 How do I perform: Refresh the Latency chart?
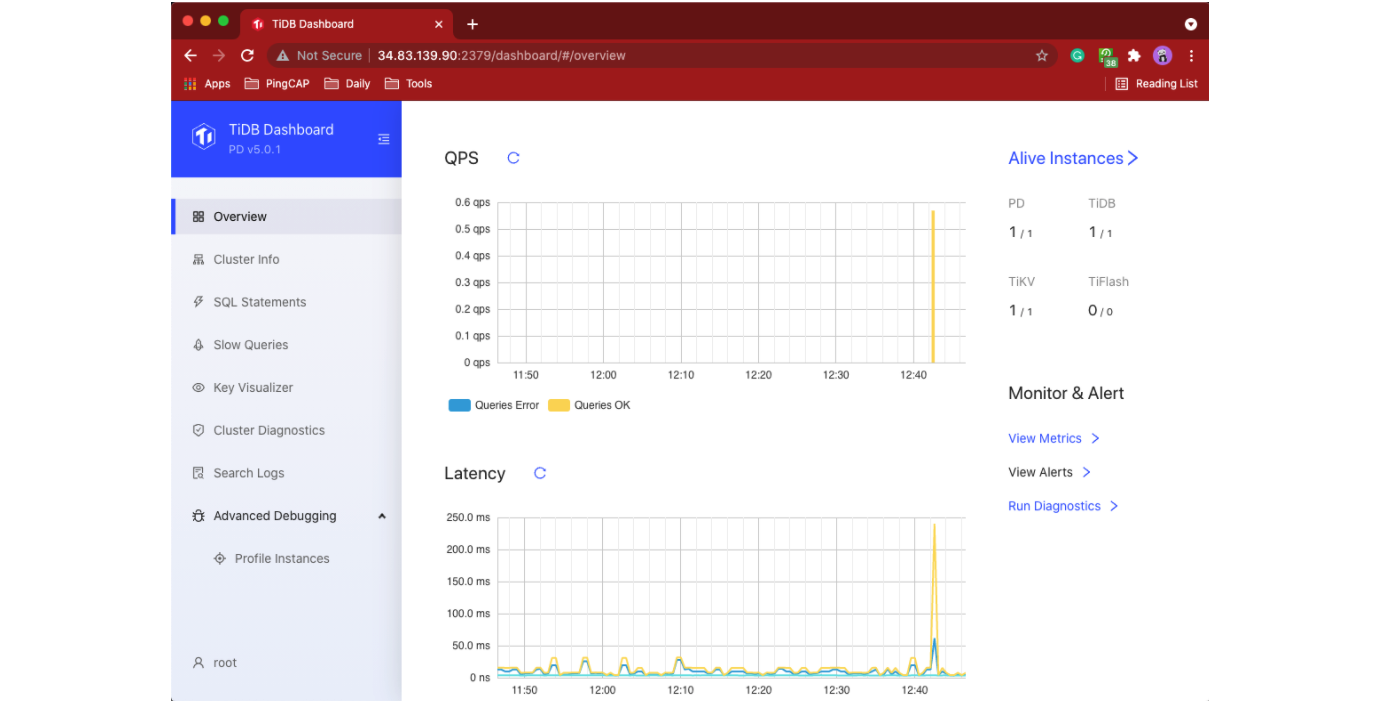[x=540, y=473]
